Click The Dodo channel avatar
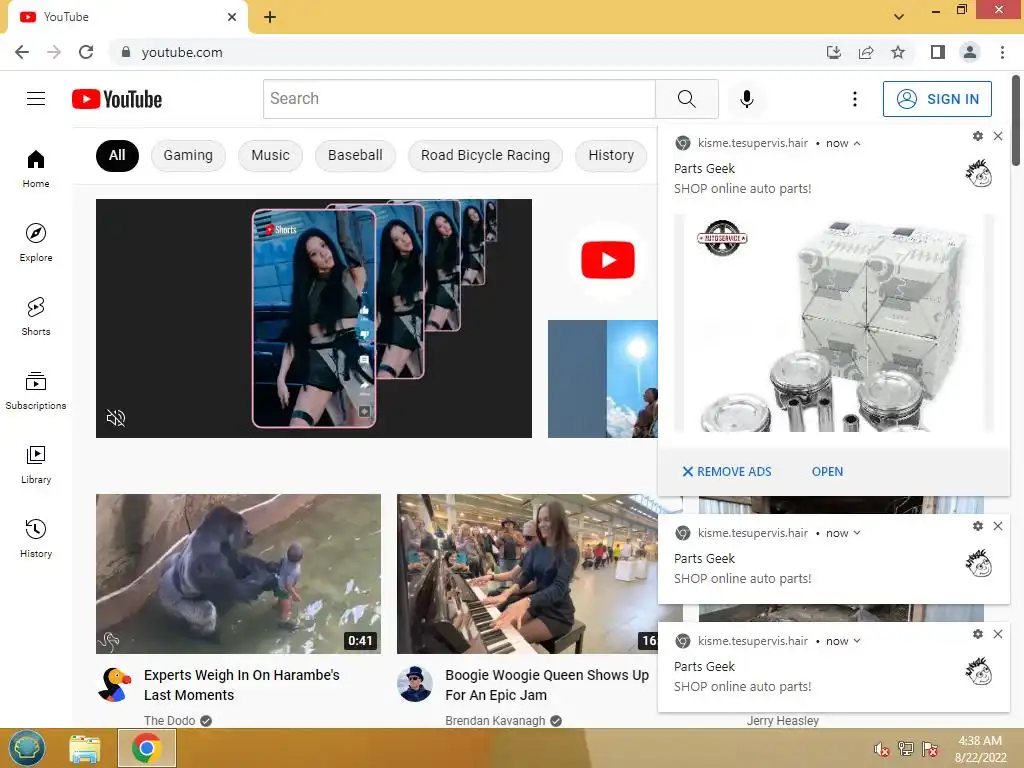 point(114,684)
